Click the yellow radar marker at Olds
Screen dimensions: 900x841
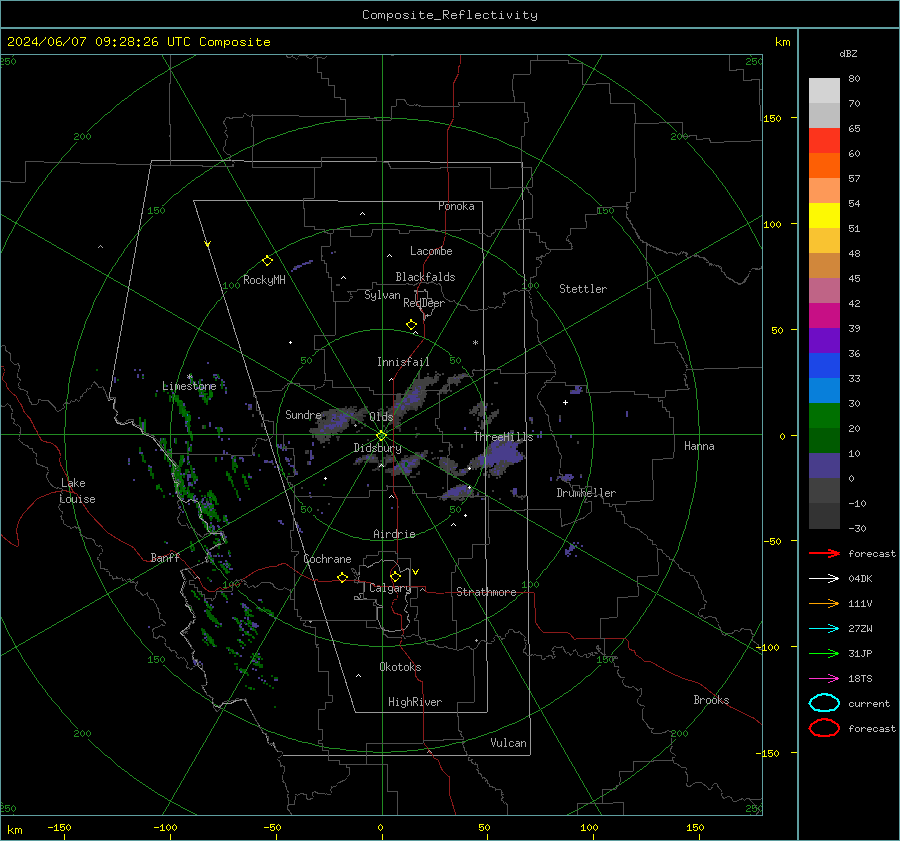coord(381,436)
